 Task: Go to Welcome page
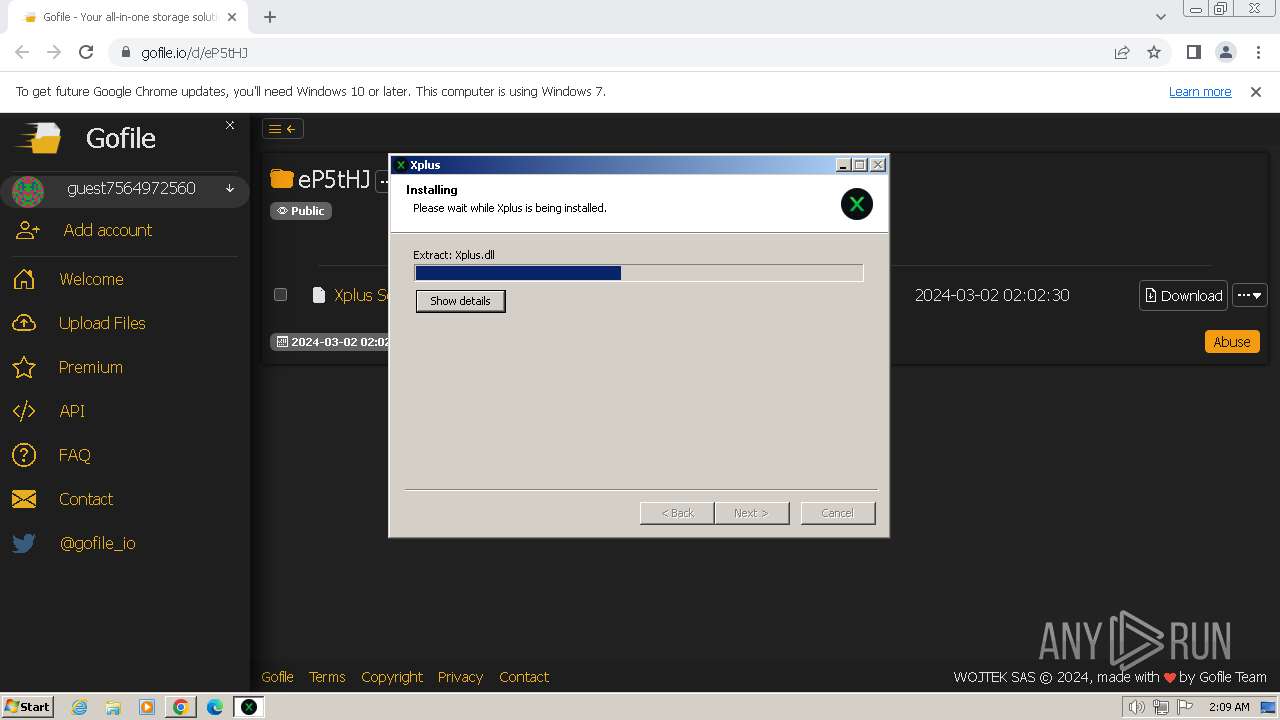click(x=91, y=279)
